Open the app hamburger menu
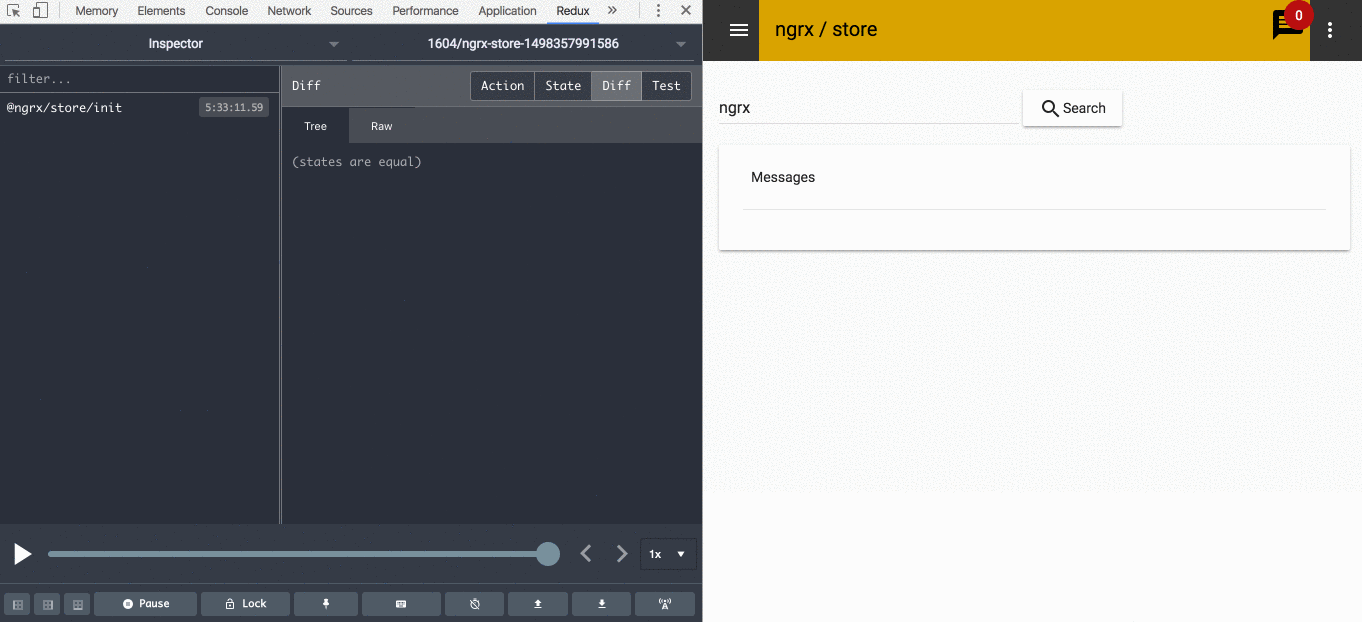This screenshot has height=622, width=1362. click(739, 30)
